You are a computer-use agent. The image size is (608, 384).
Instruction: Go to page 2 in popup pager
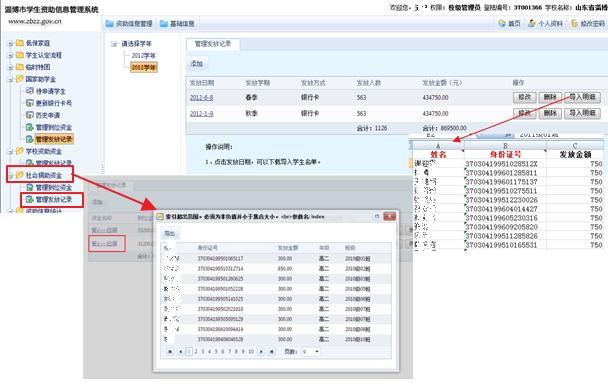pyautogui.click(x=196, y=351)
